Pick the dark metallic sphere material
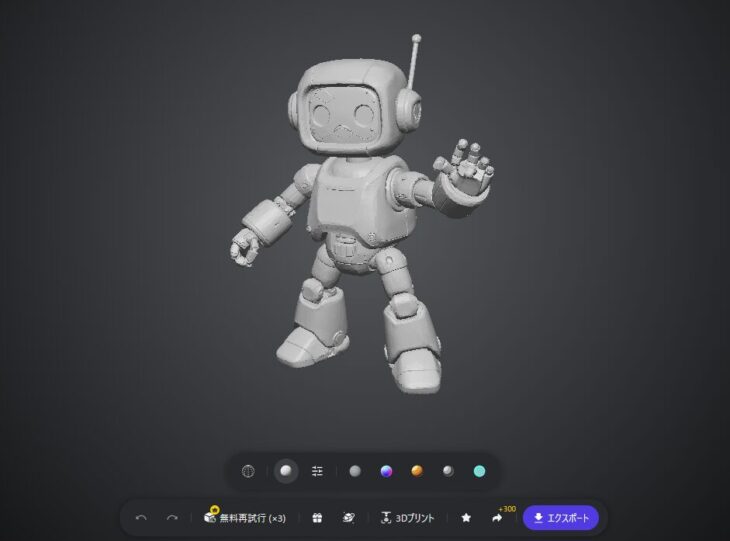 (448, 471)
